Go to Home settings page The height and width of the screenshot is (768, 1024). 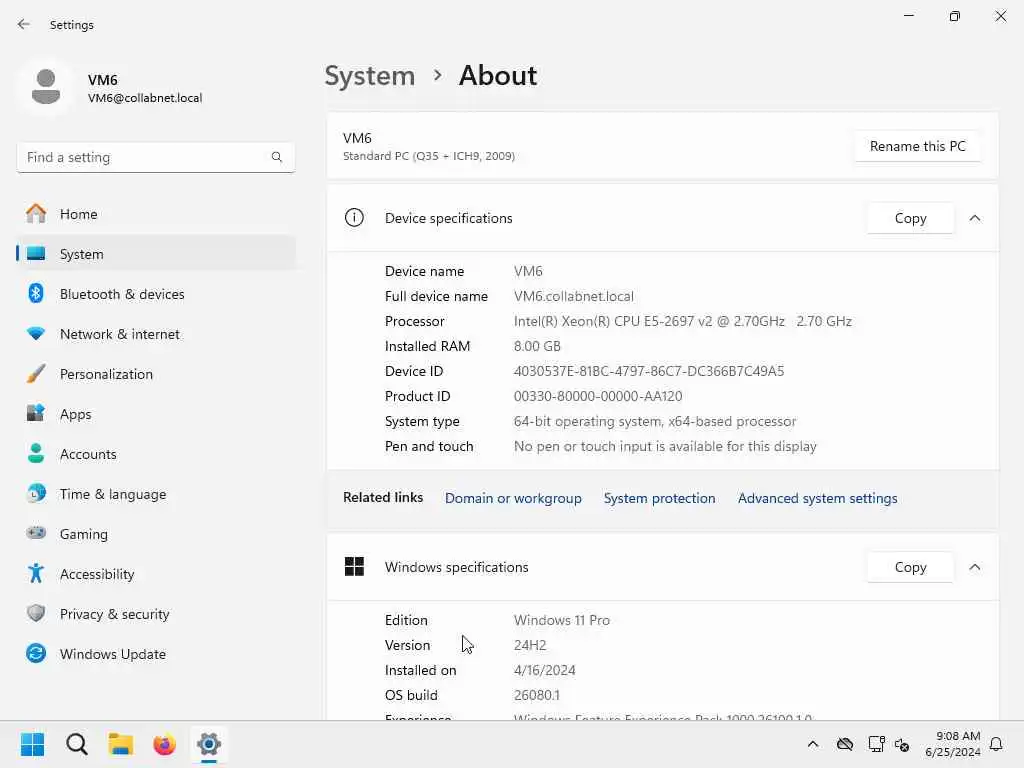point(156,214)
